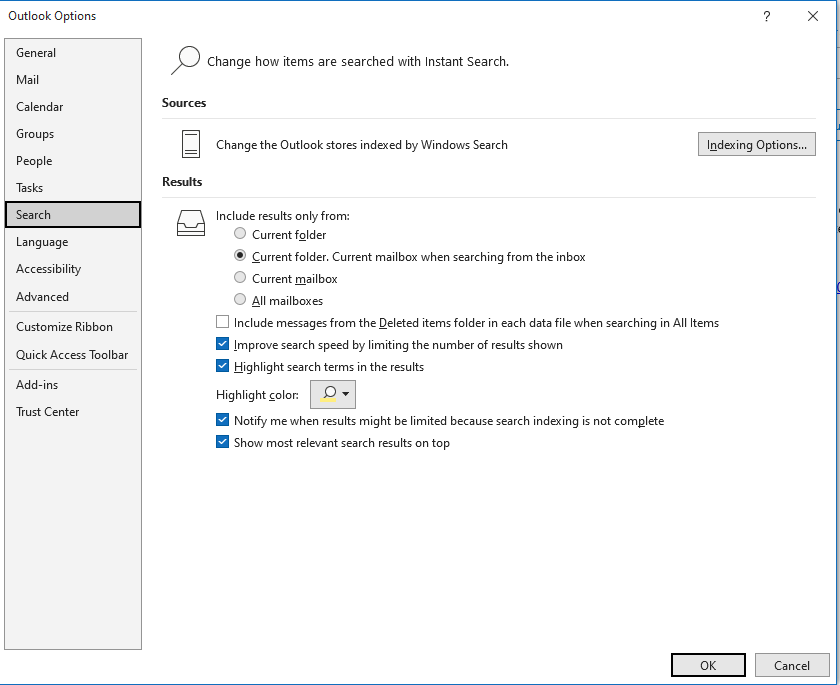This screenshot has width=840, height=685.
Task: Toggle Highlight search terms in results
Action: [223, 367]
